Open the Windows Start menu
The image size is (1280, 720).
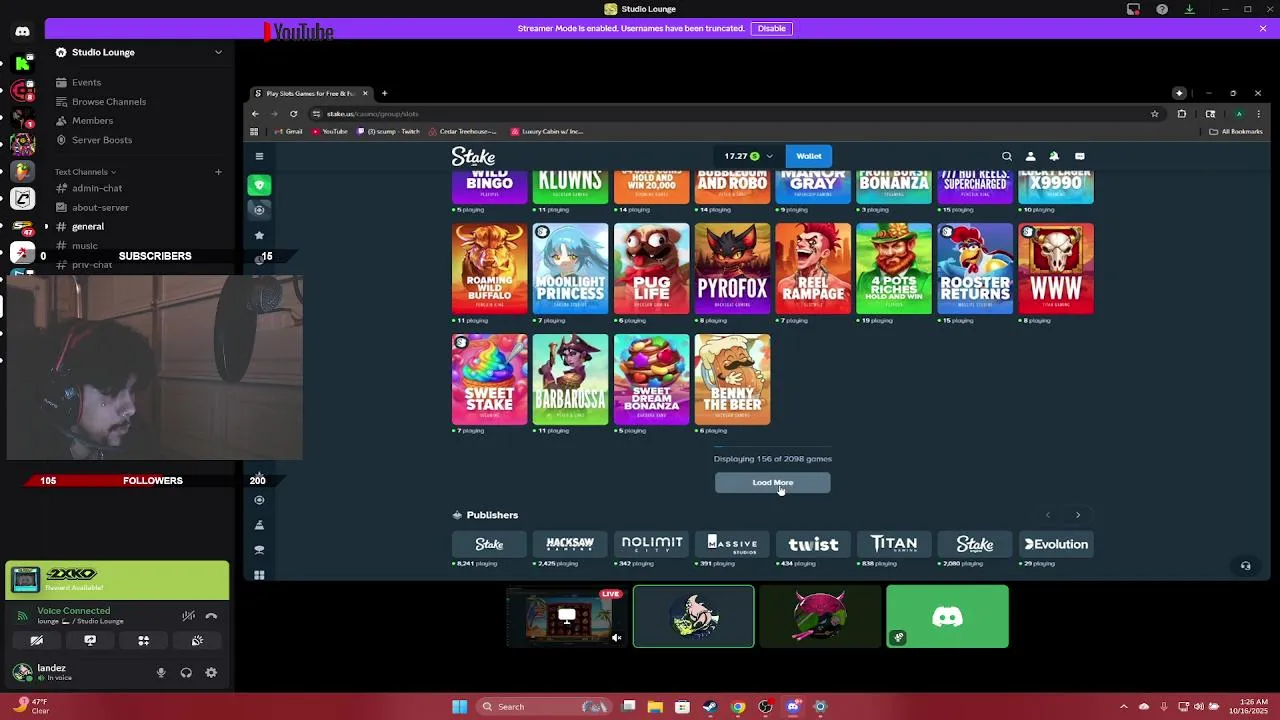click(x=459, y=707)
